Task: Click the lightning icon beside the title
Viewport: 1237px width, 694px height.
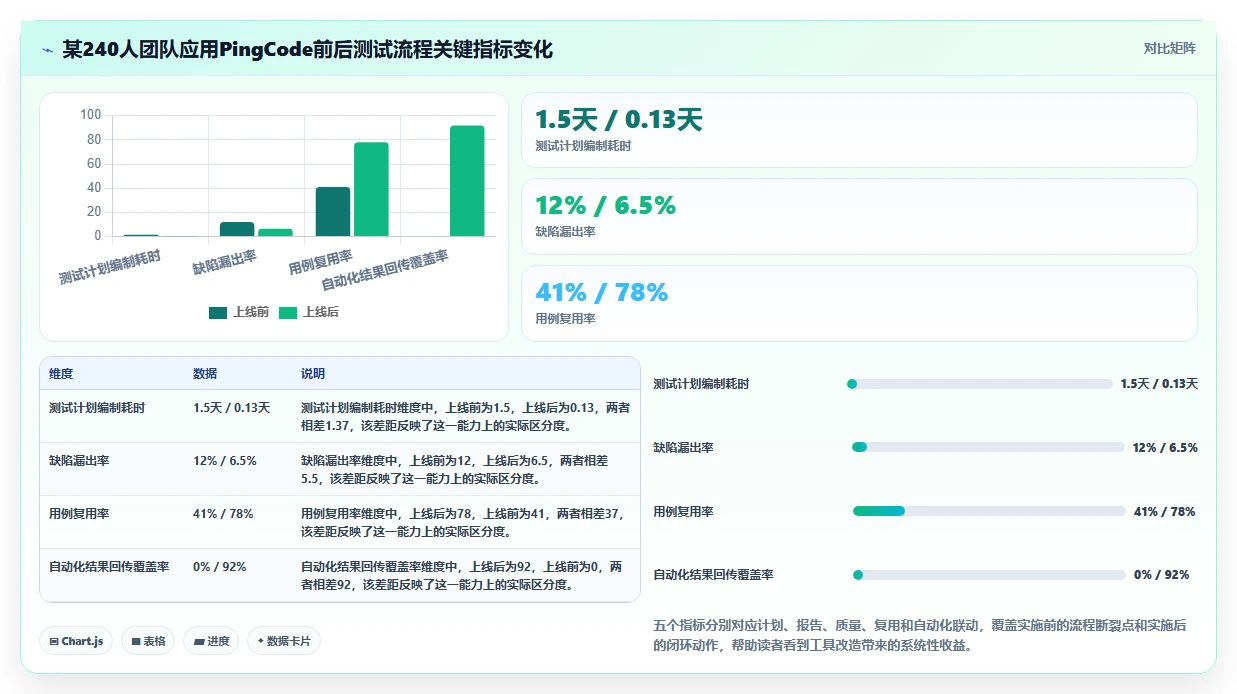Action: point(47,49)
